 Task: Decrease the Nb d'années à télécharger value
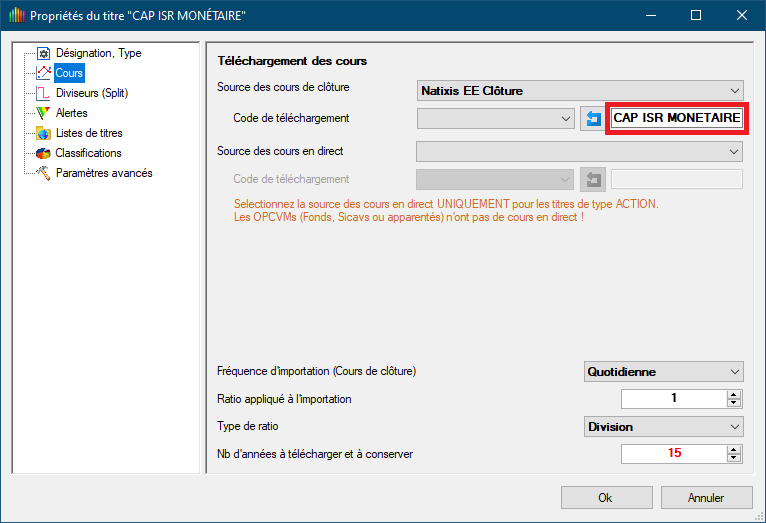tap(735, 458)
